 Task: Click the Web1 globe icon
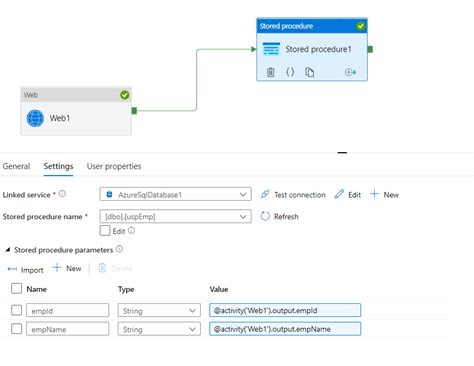[35, 118]
